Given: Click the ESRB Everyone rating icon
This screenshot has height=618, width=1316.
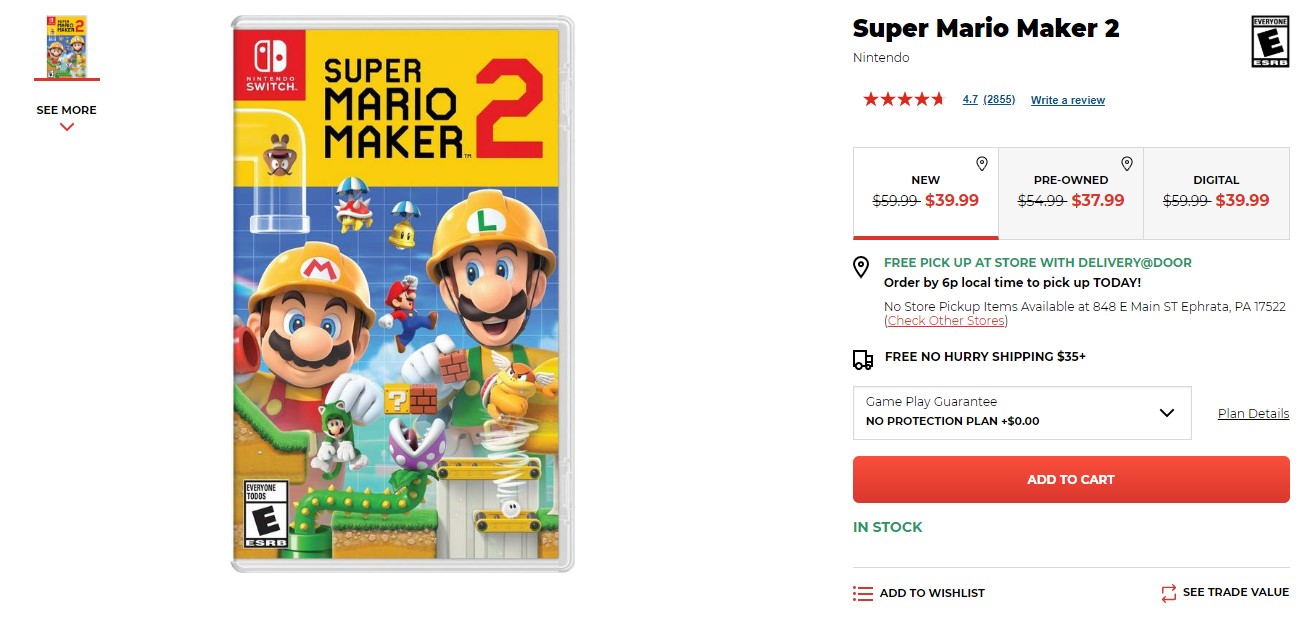Looking at the screenshot, I should pos(1270,41).
